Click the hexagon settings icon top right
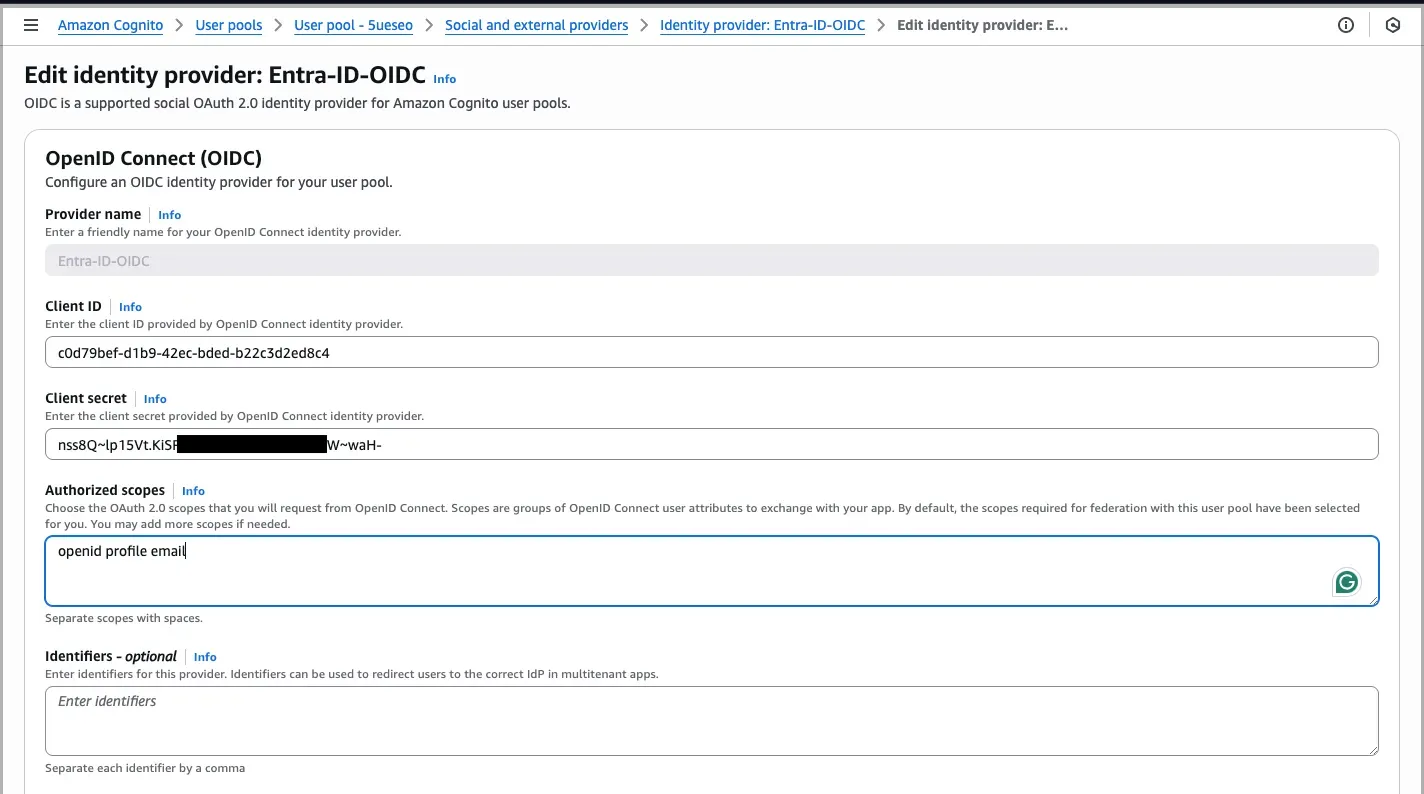 (1393, 25)
